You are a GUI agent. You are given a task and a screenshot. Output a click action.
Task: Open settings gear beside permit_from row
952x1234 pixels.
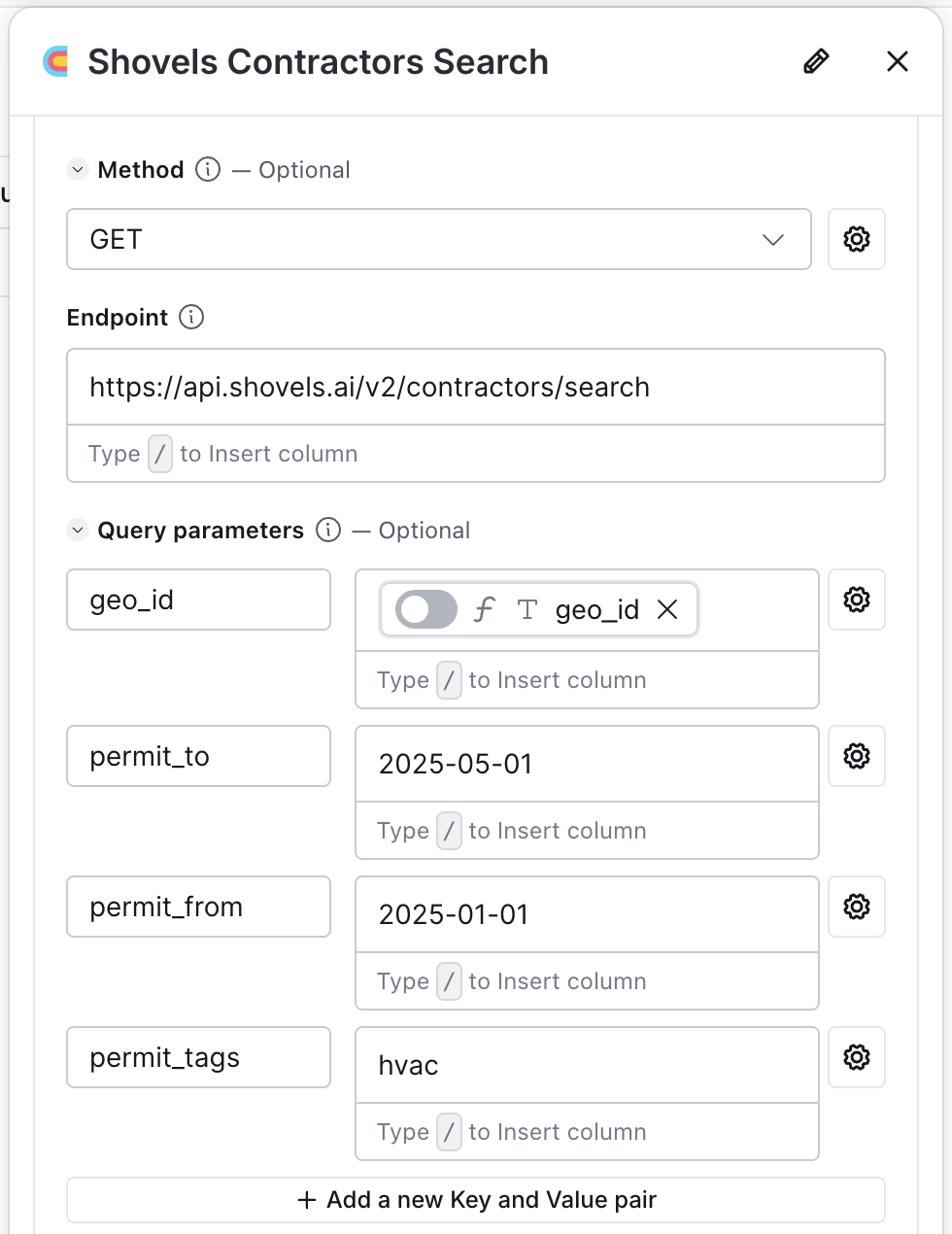tap(856, 907)
